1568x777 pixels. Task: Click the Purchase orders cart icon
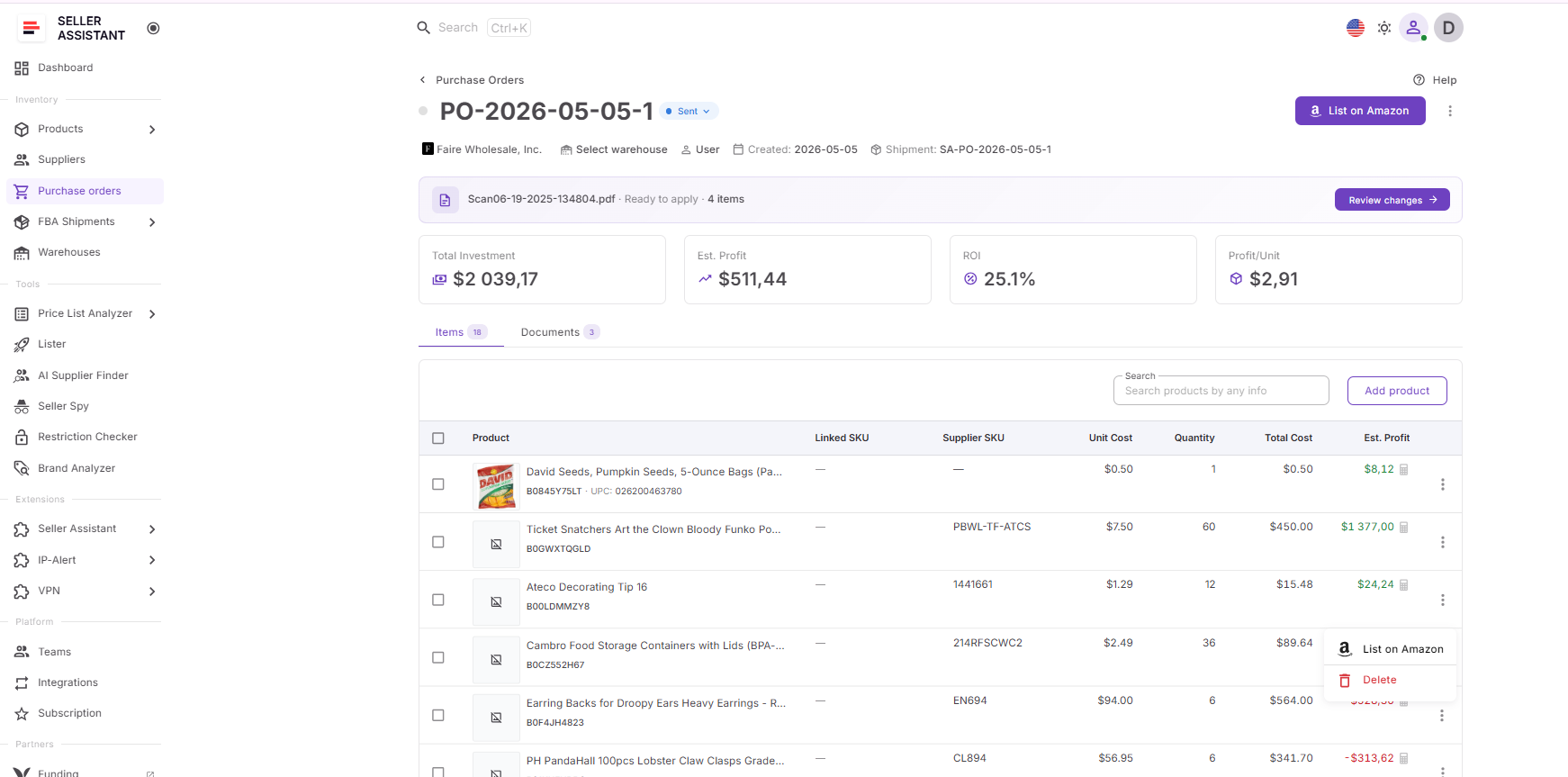[22, 191]
